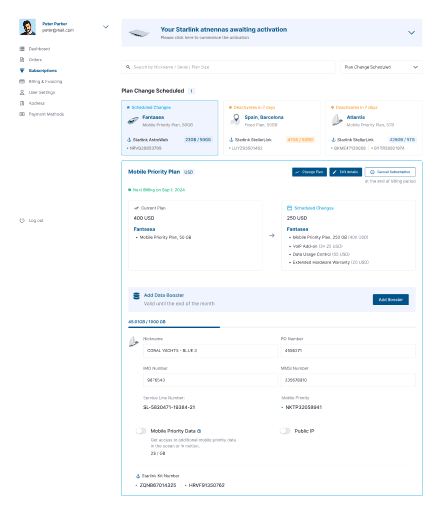Click the User Settings person icon
The width and height of the screenshot is (441, 514).
click(x=22, y=92)
